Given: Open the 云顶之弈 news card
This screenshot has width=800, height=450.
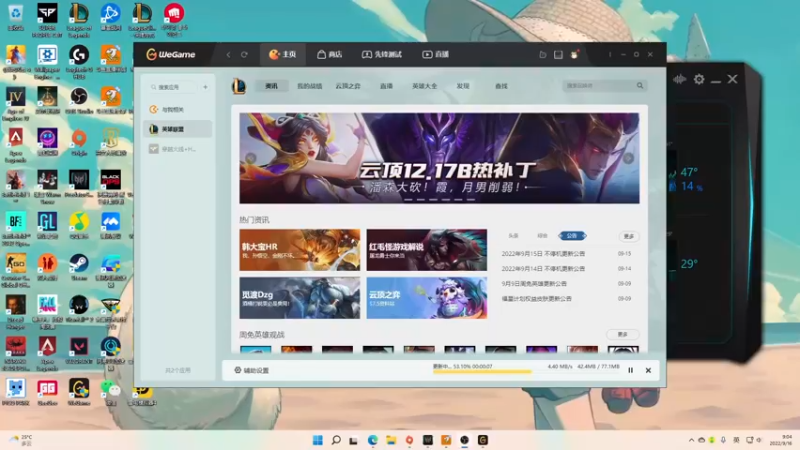Looking at the screenshot, I should [427, 298].
